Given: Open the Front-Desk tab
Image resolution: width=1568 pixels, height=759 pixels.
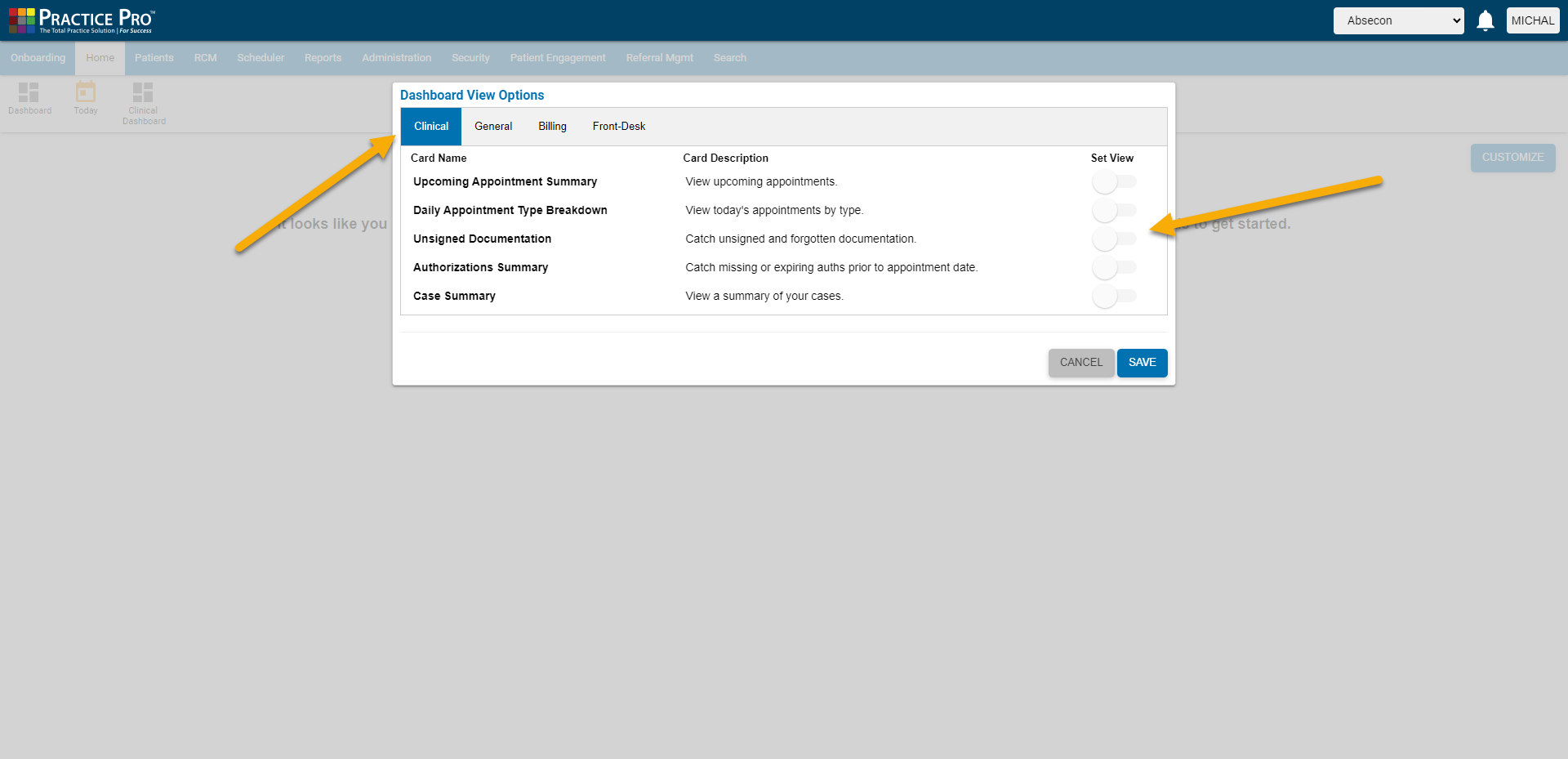Looking at the screenshot, I should pos(618,126).
